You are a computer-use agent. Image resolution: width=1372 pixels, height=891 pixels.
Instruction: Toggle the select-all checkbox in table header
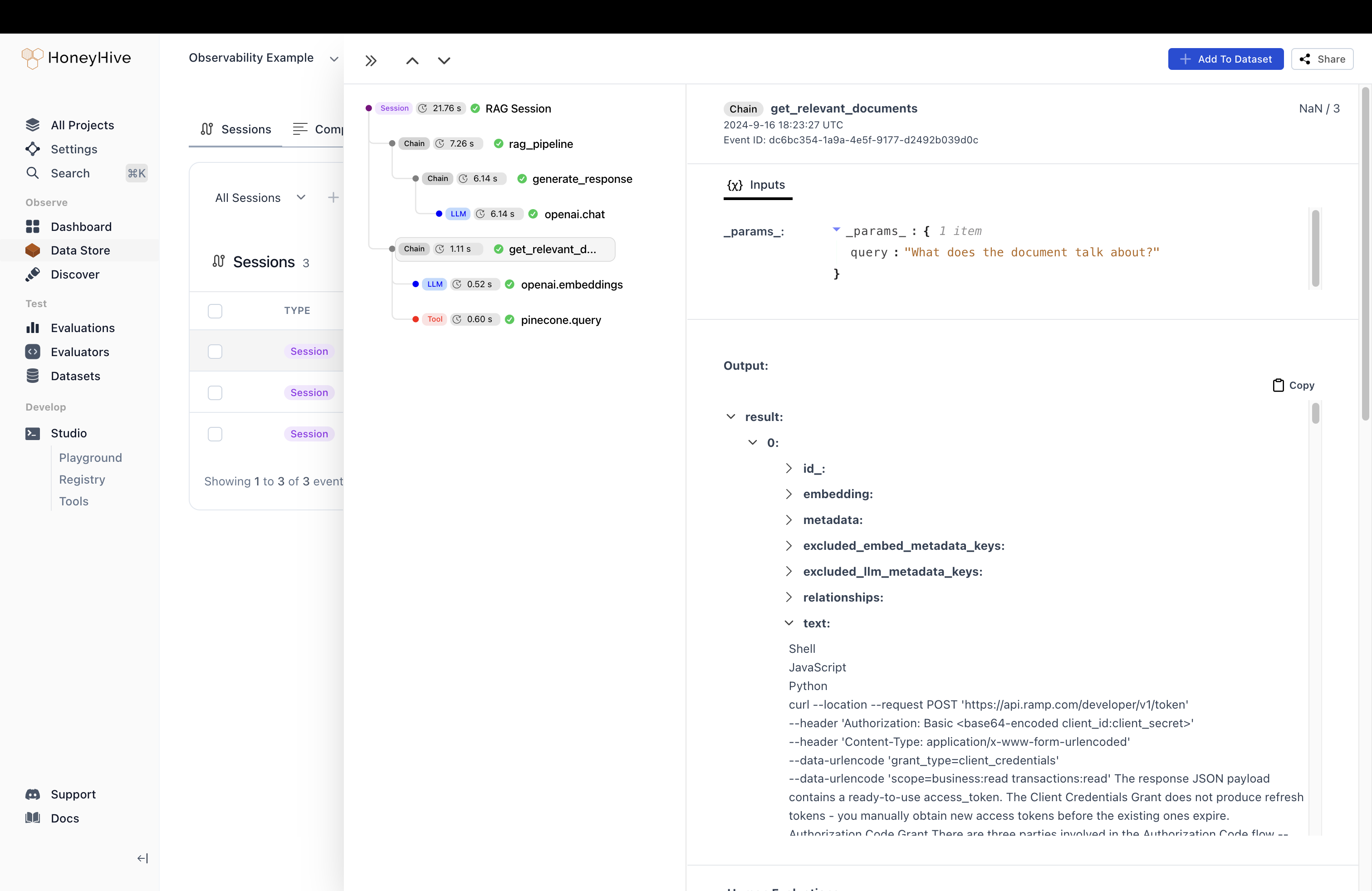(215, 311)
